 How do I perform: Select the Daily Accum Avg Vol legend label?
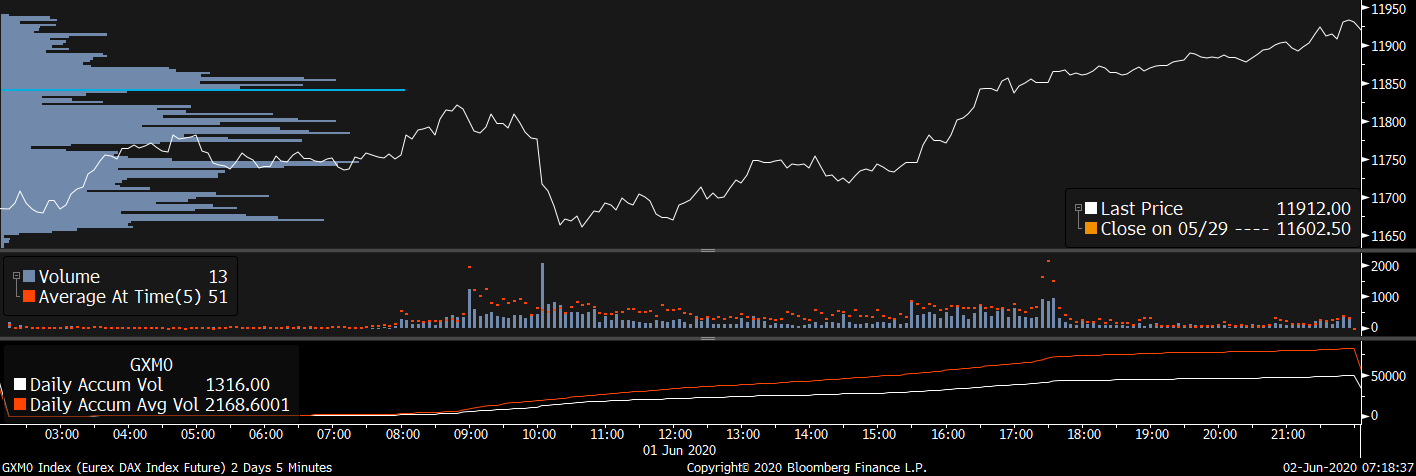[114, 404]
